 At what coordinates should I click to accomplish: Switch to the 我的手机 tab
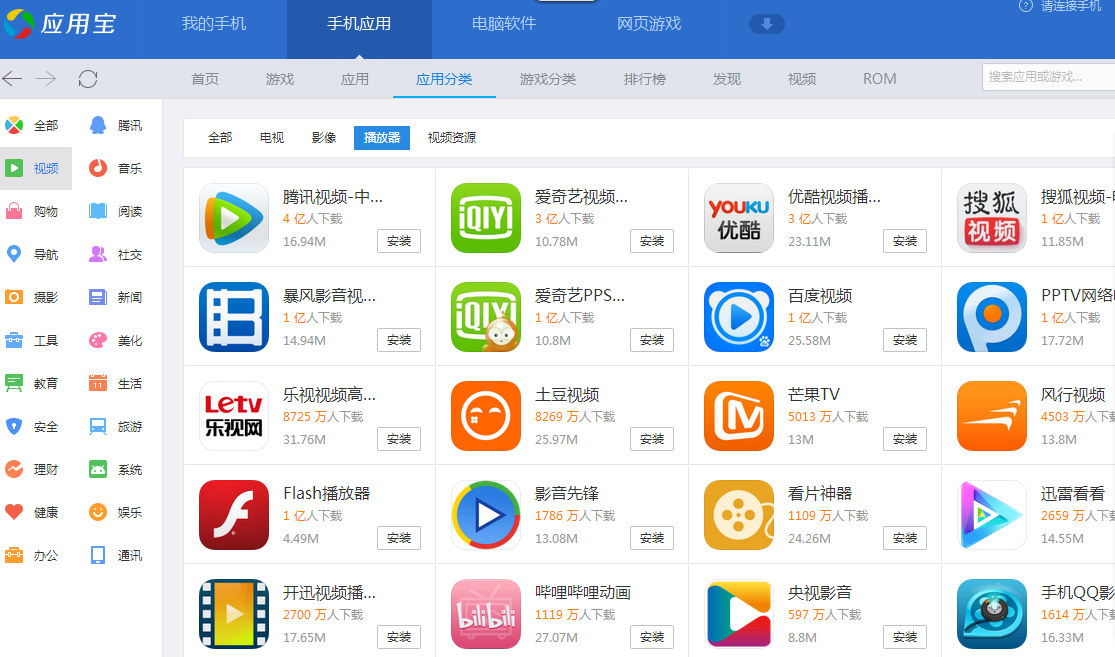(214, 24)
